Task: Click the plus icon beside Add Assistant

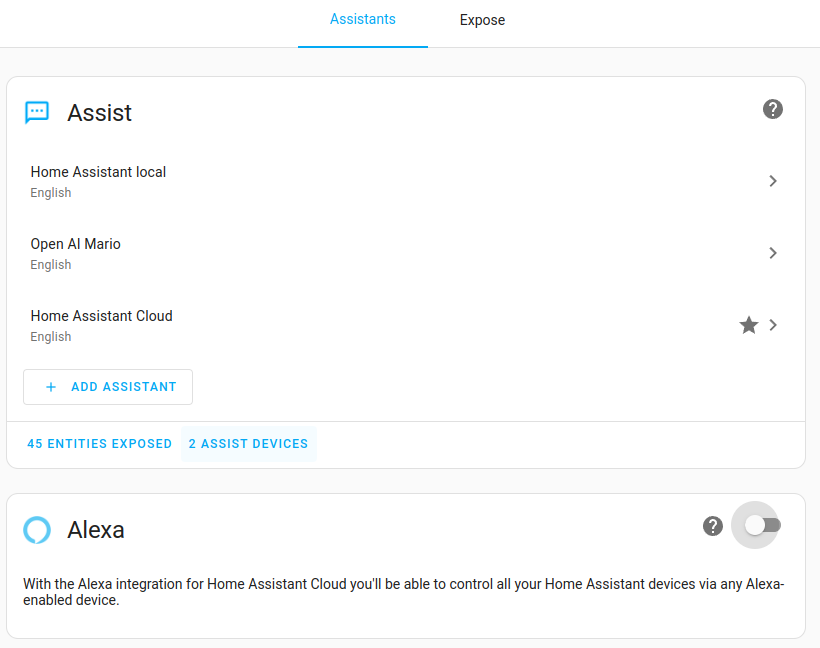Action: coord(51,387)
